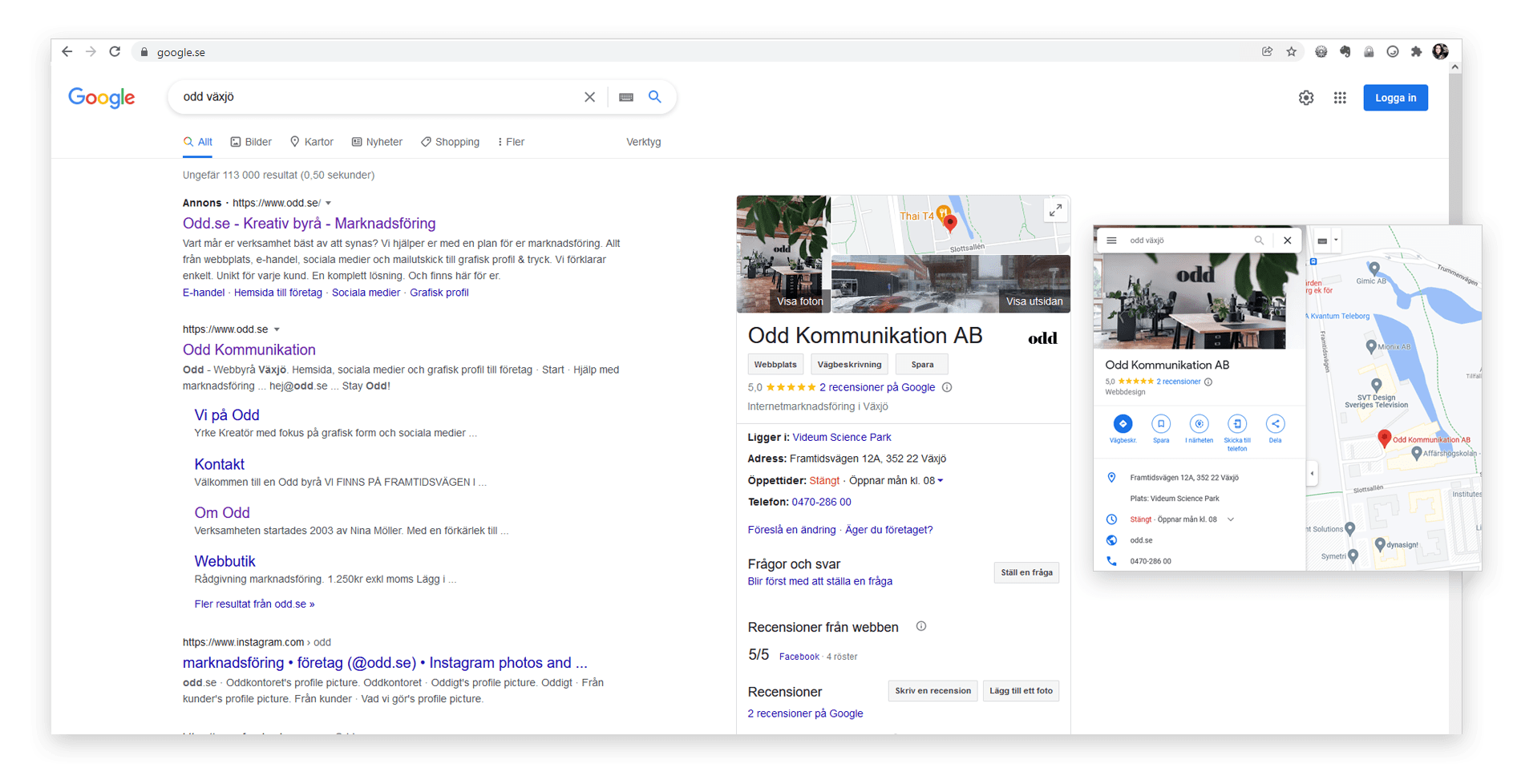Open the Odd Kommunikation search result

pos(249,350)
